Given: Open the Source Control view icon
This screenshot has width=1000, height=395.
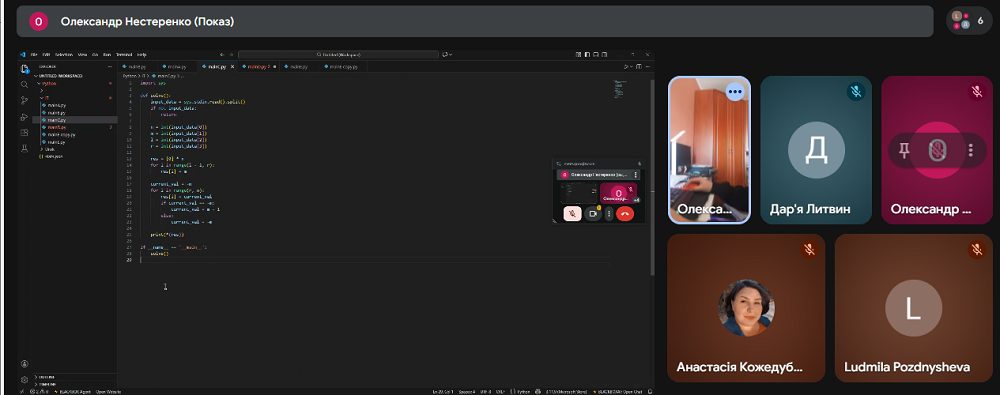Looking at the screenshot, I should [x=24, y=100].
